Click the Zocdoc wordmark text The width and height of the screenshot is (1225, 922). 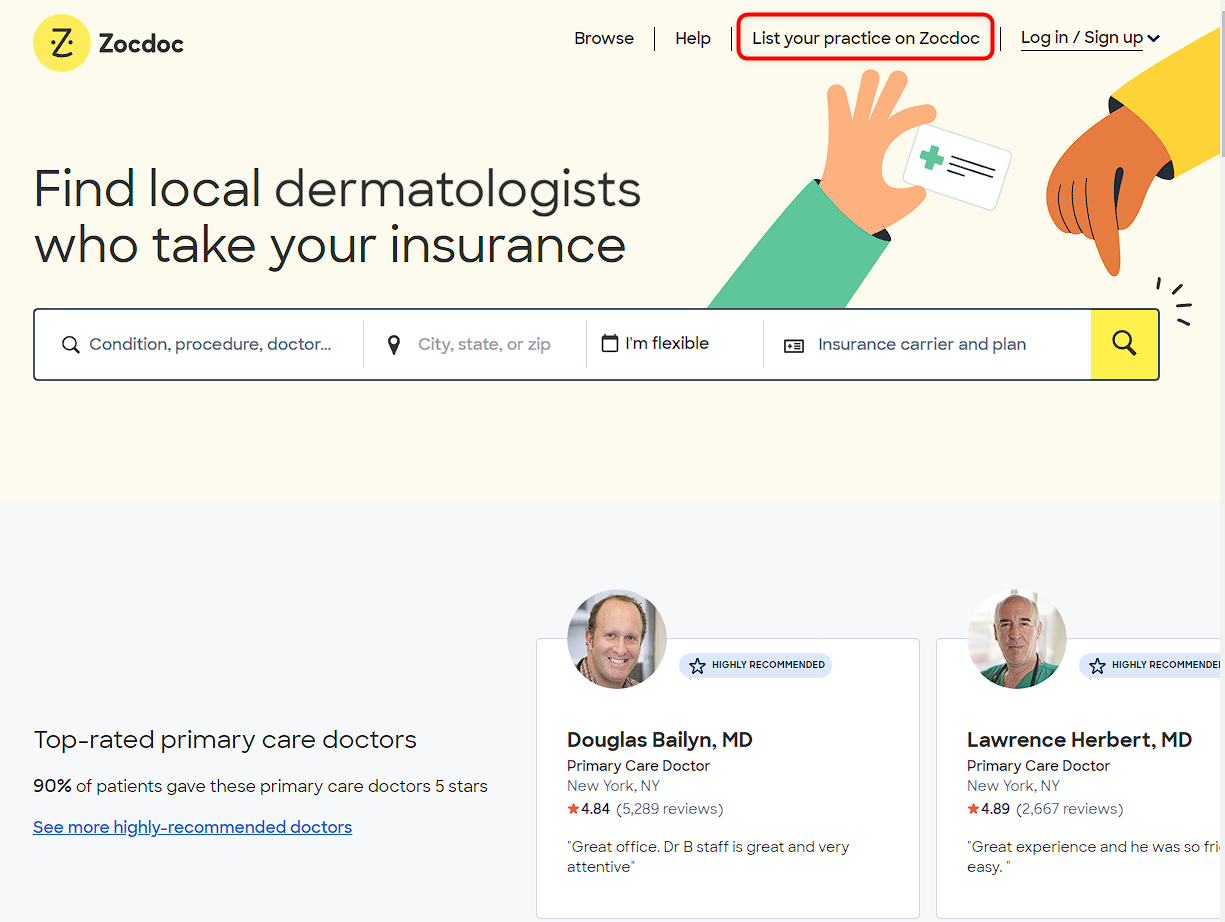141,43
